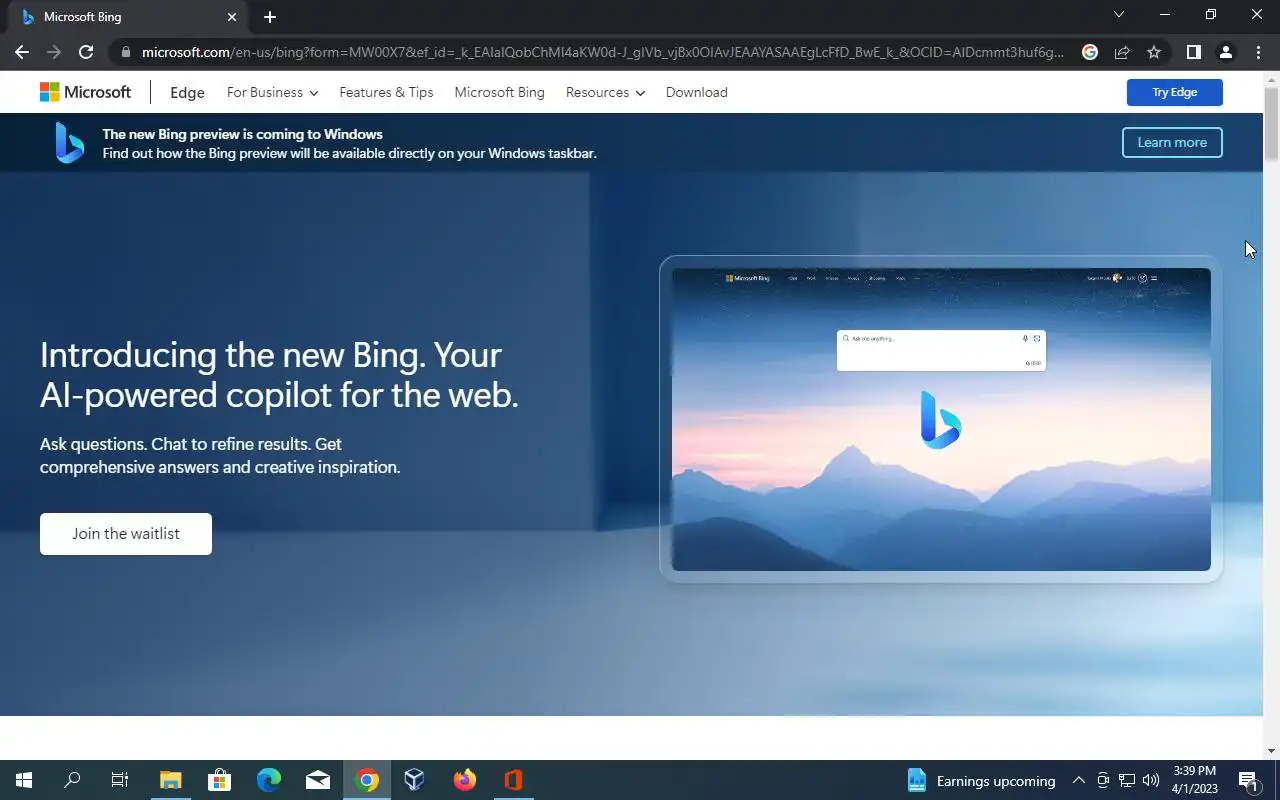The image size is (1280, 800).
Task: Go back using the browser back arrow
Action: [x=22, y=52]
